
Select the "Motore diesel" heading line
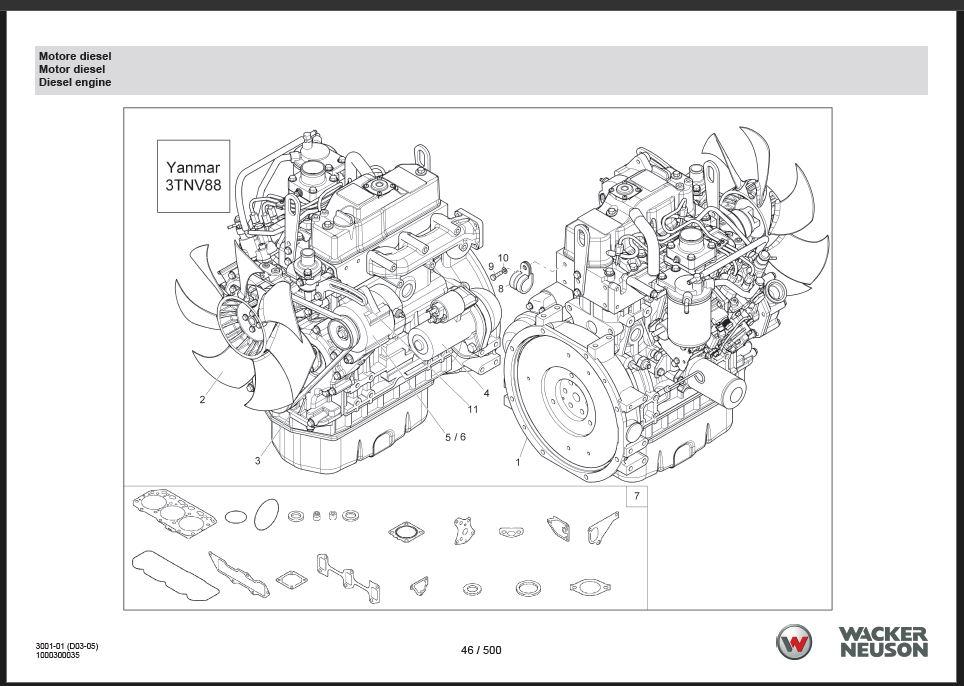[75, 57]
